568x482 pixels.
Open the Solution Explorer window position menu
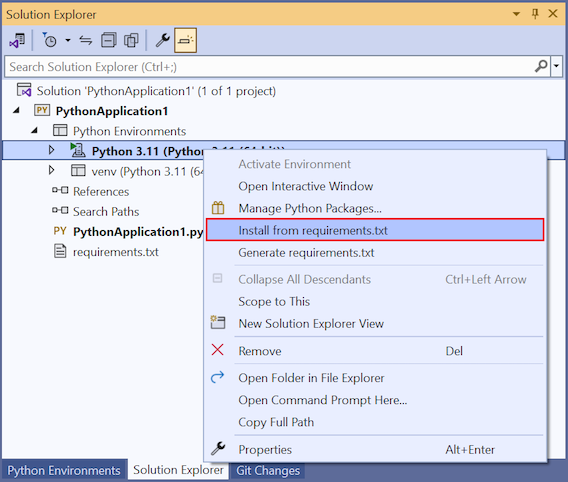click(x=517, y=14)
